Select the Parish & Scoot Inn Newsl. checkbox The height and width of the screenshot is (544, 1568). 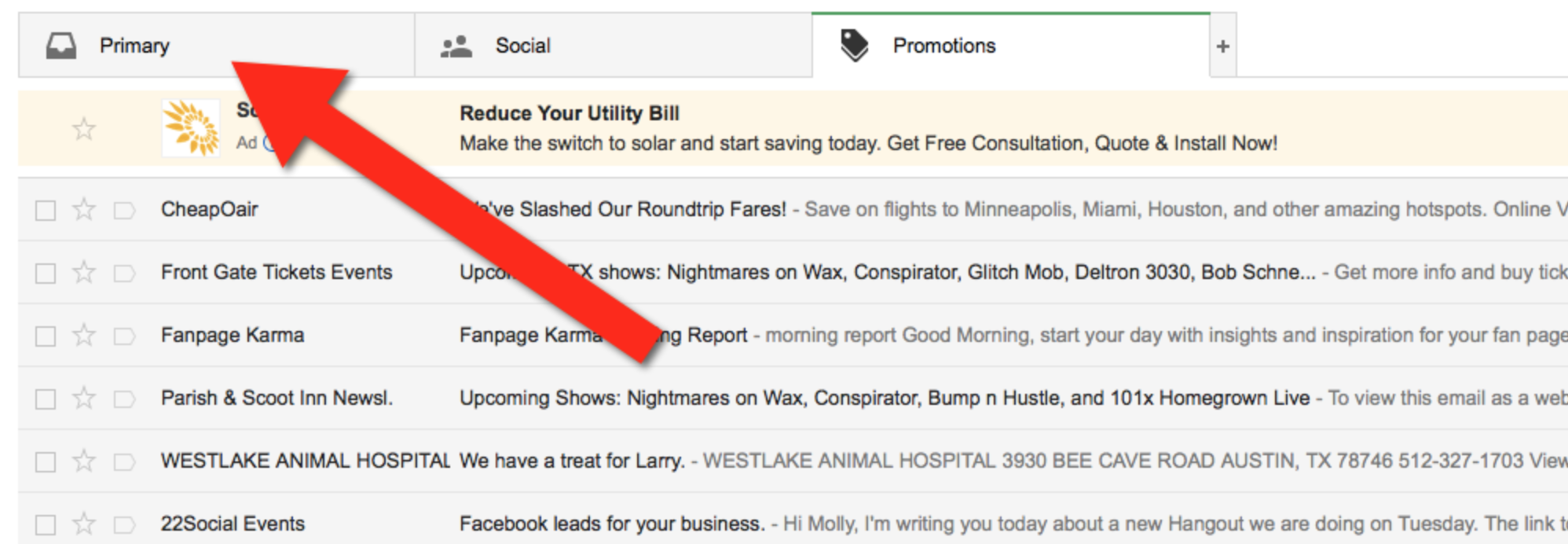(x=44, y=398)
